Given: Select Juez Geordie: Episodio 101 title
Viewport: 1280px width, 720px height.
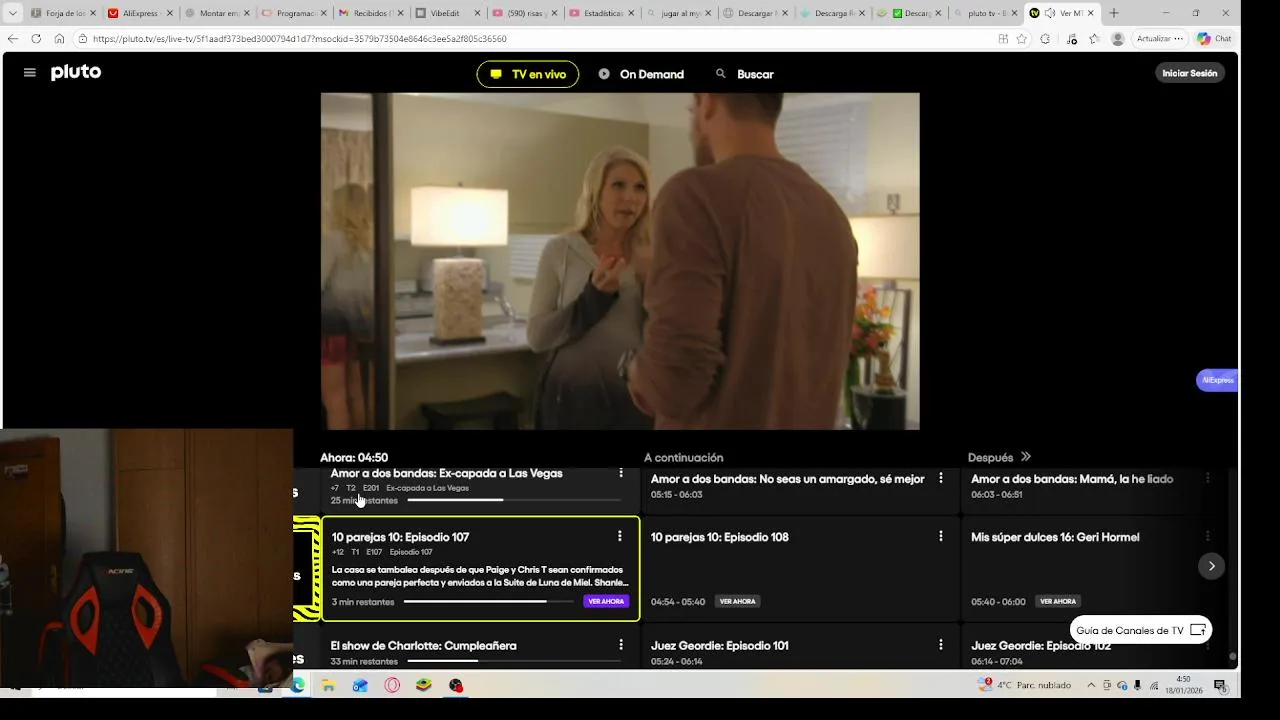Looking at the screenshot, I should tap(719, 646).
